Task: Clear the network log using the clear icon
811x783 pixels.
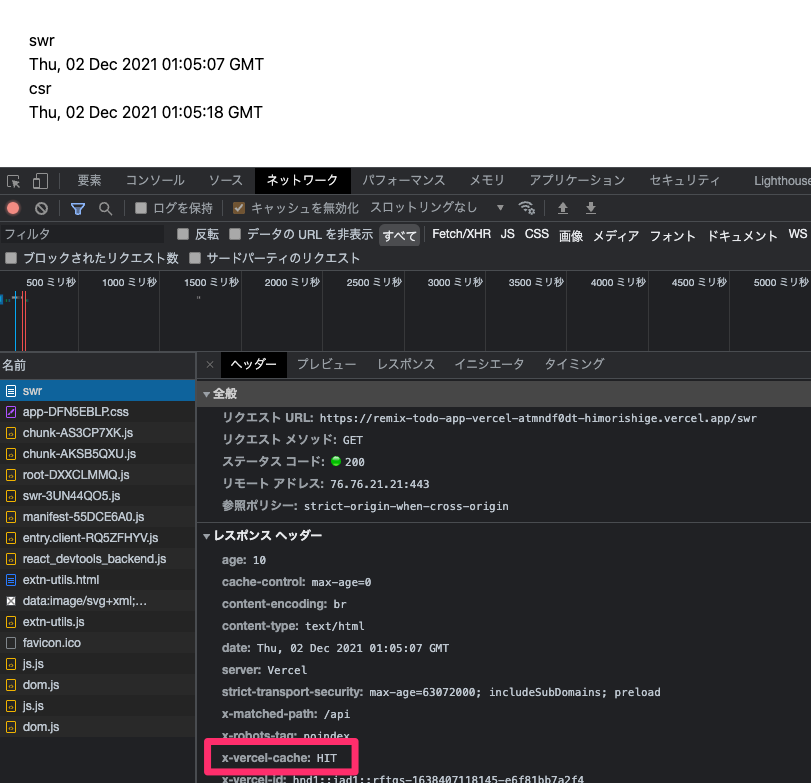Action: 39,208
